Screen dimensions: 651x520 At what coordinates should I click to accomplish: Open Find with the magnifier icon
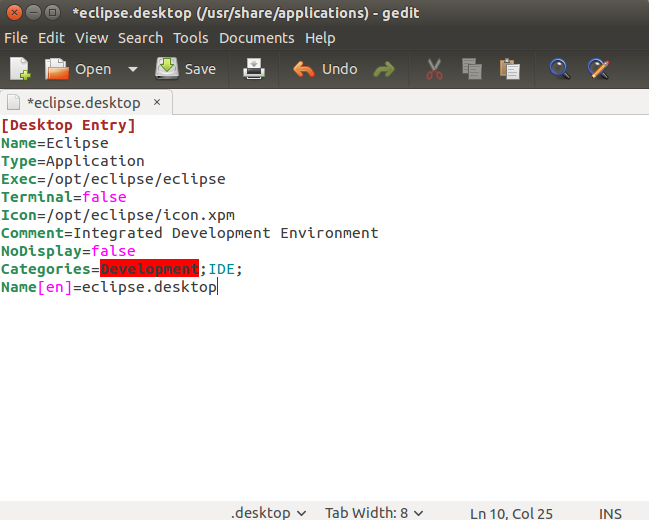[x=560, y=69]
